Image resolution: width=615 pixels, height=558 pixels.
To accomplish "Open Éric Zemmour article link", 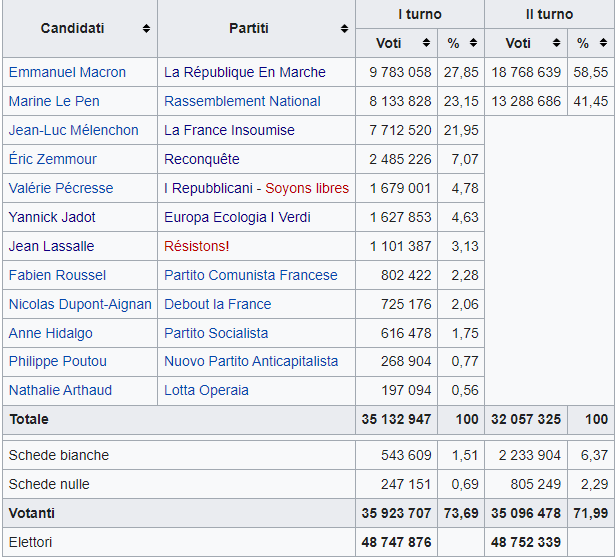I will pos(53,159).
